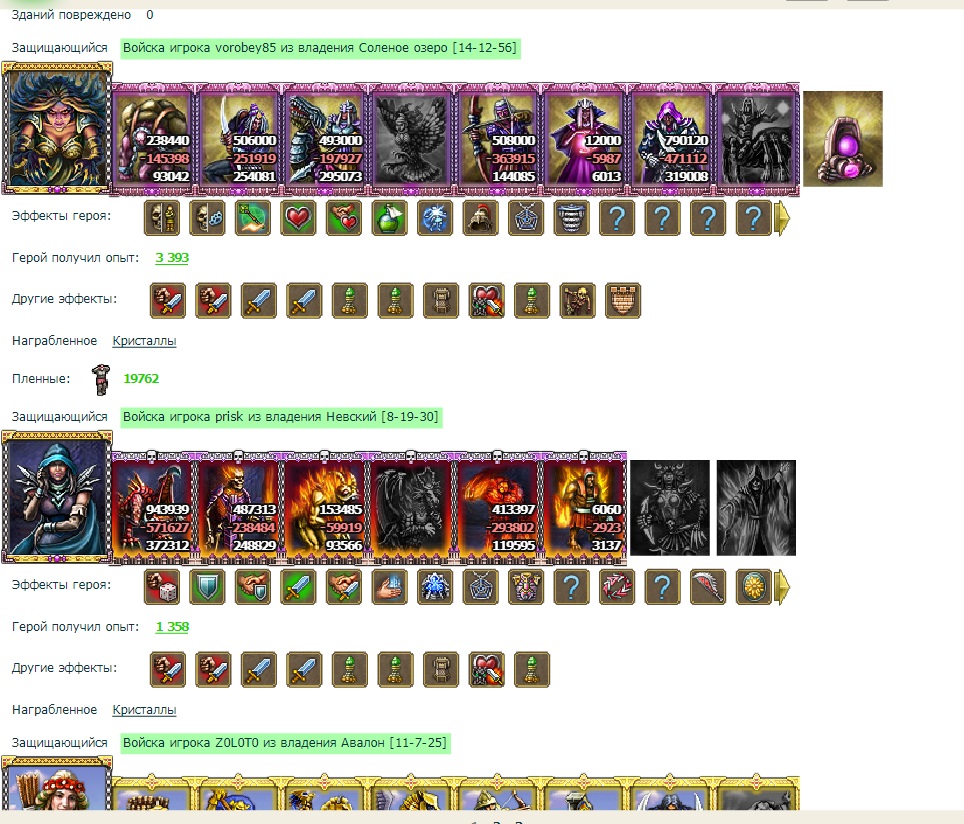964x824 pixels.
Task: Select the green potion flask effect icon
Action: (x=389, y=218)
